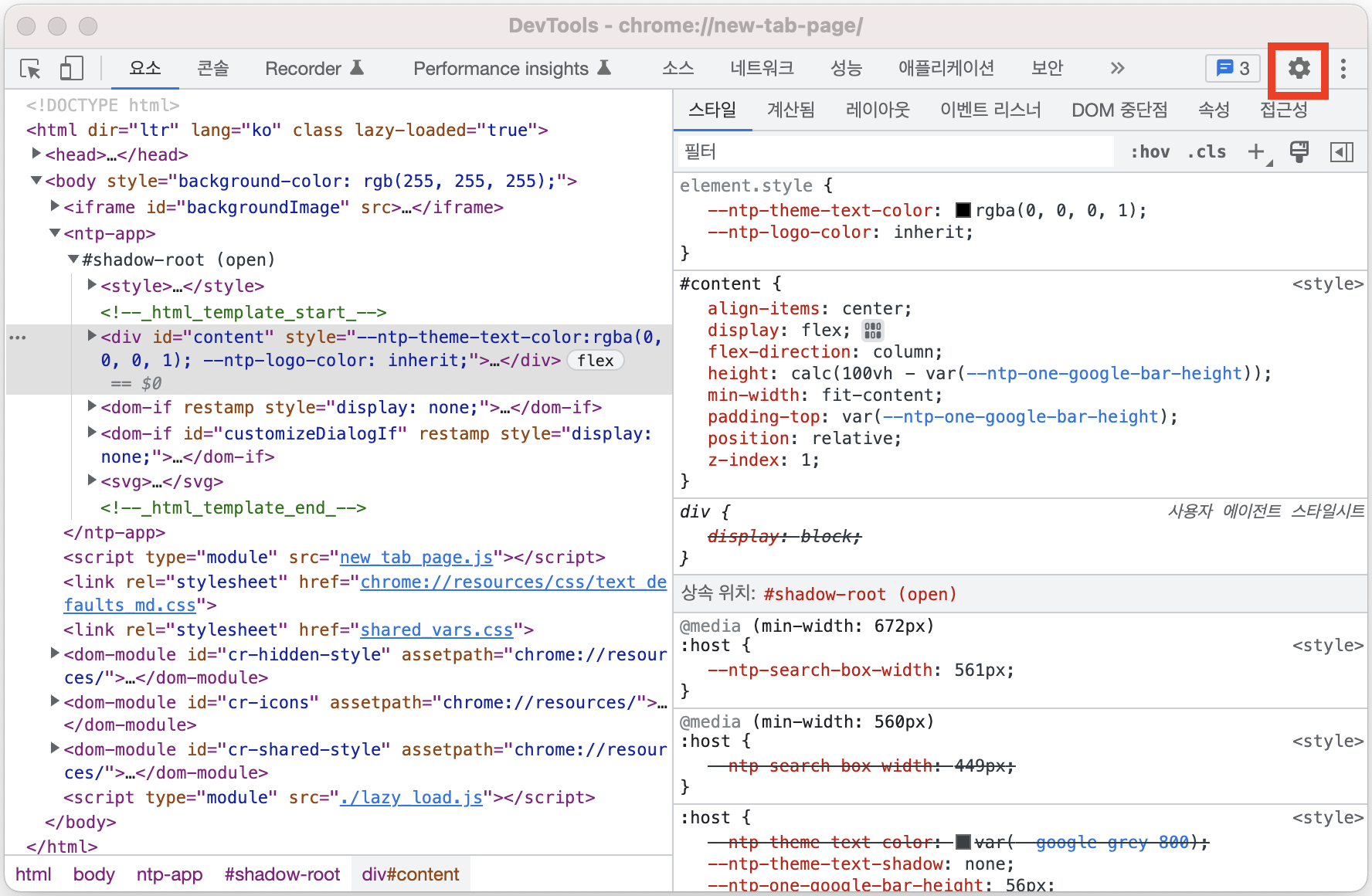Open color swatch before var(--google-grey-800)
The height and width of the screenshot is (896, 1372).
pyautogui.click(x=963, y=842)
